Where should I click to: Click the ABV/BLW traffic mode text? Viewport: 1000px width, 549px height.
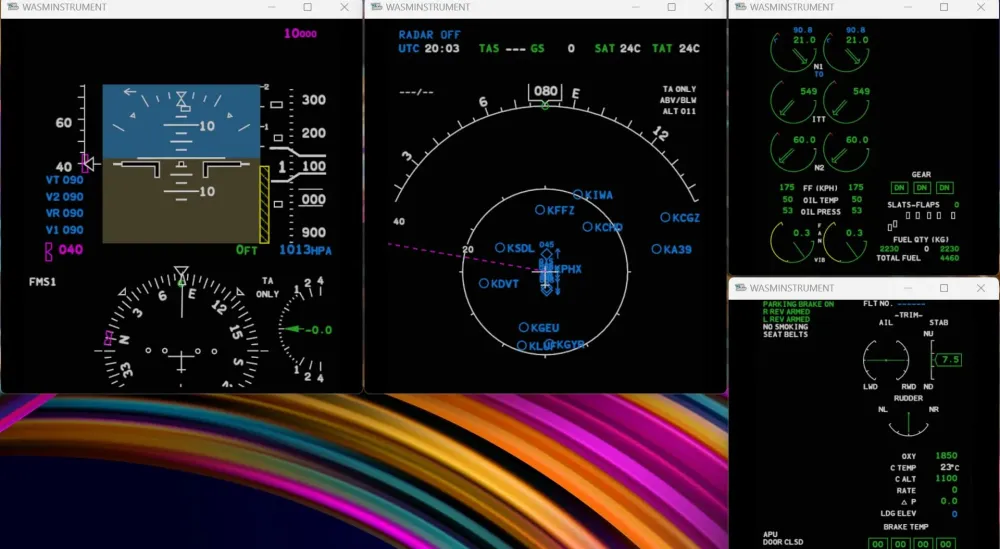679,100
